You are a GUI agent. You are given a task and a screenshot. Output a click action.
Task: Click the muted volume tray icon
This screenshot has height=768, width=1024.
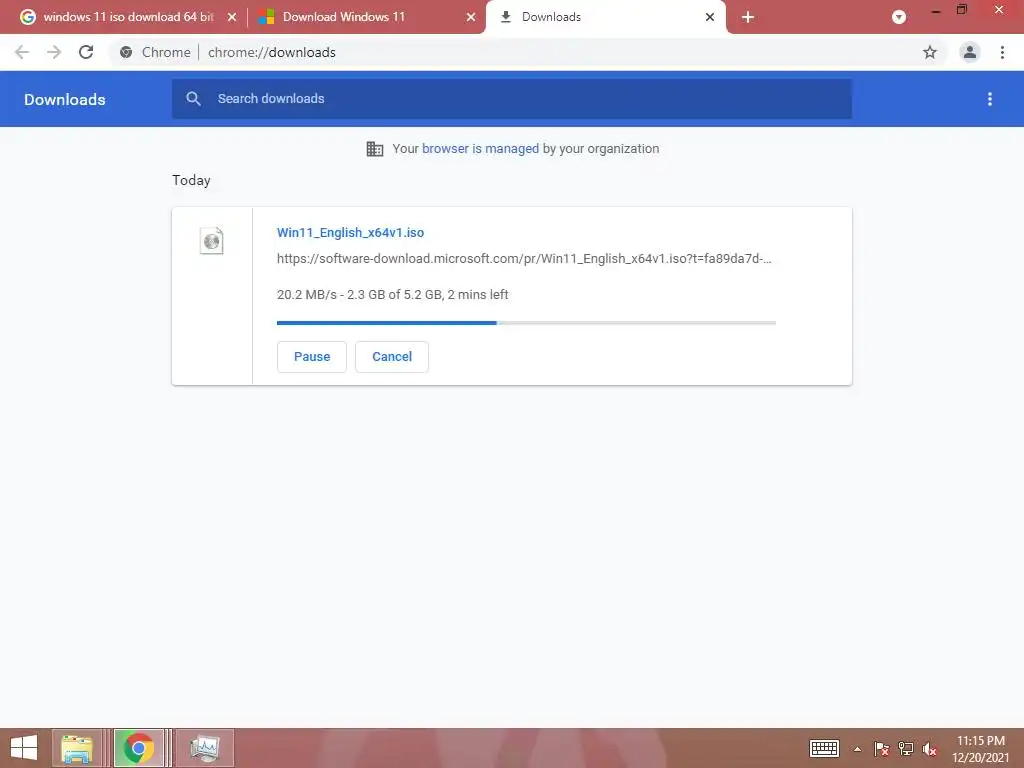point(929,748)
